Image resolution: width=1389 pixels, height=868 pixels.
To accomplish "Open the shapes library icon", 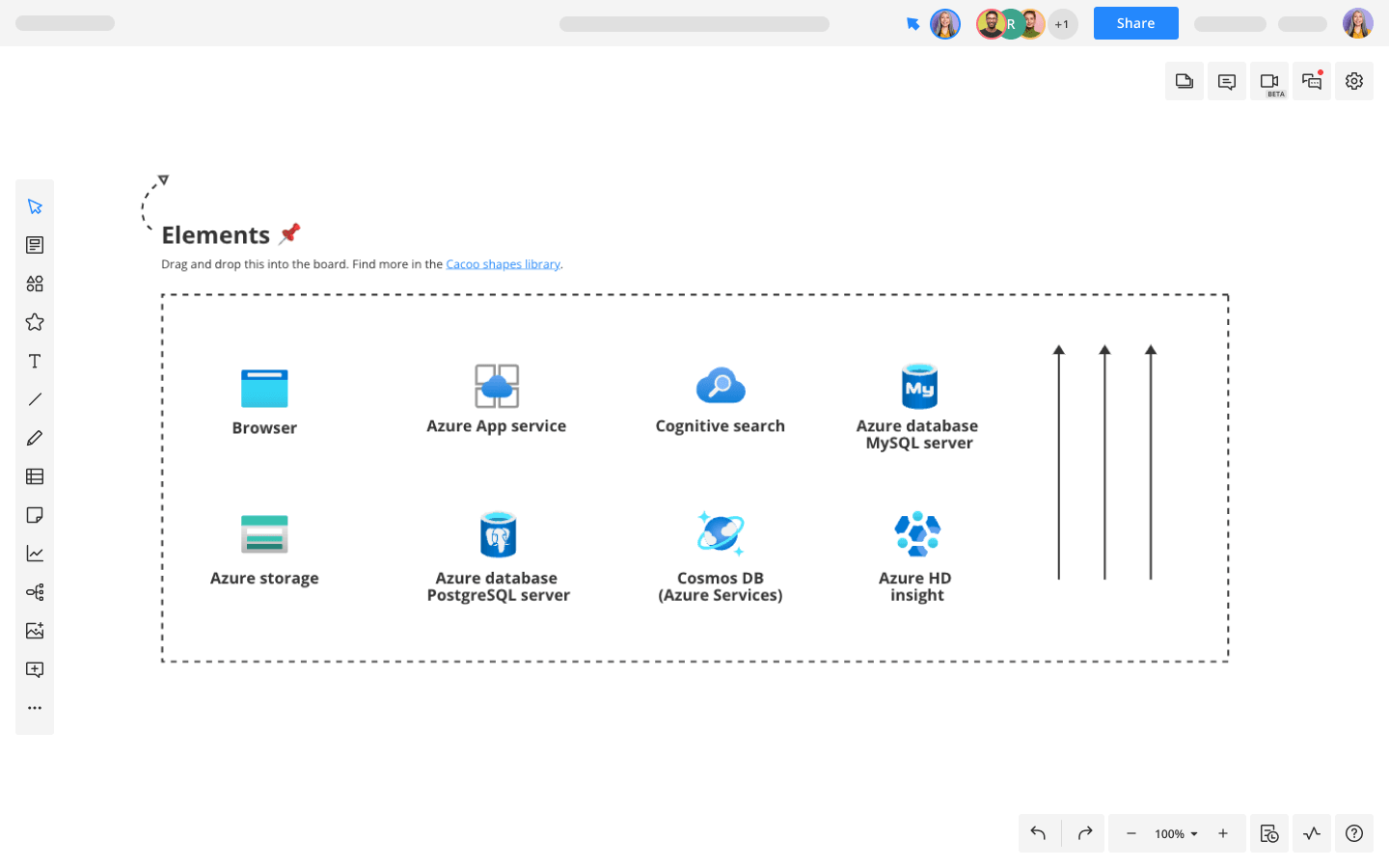I will pyautogui.click(x=35, y=284).
